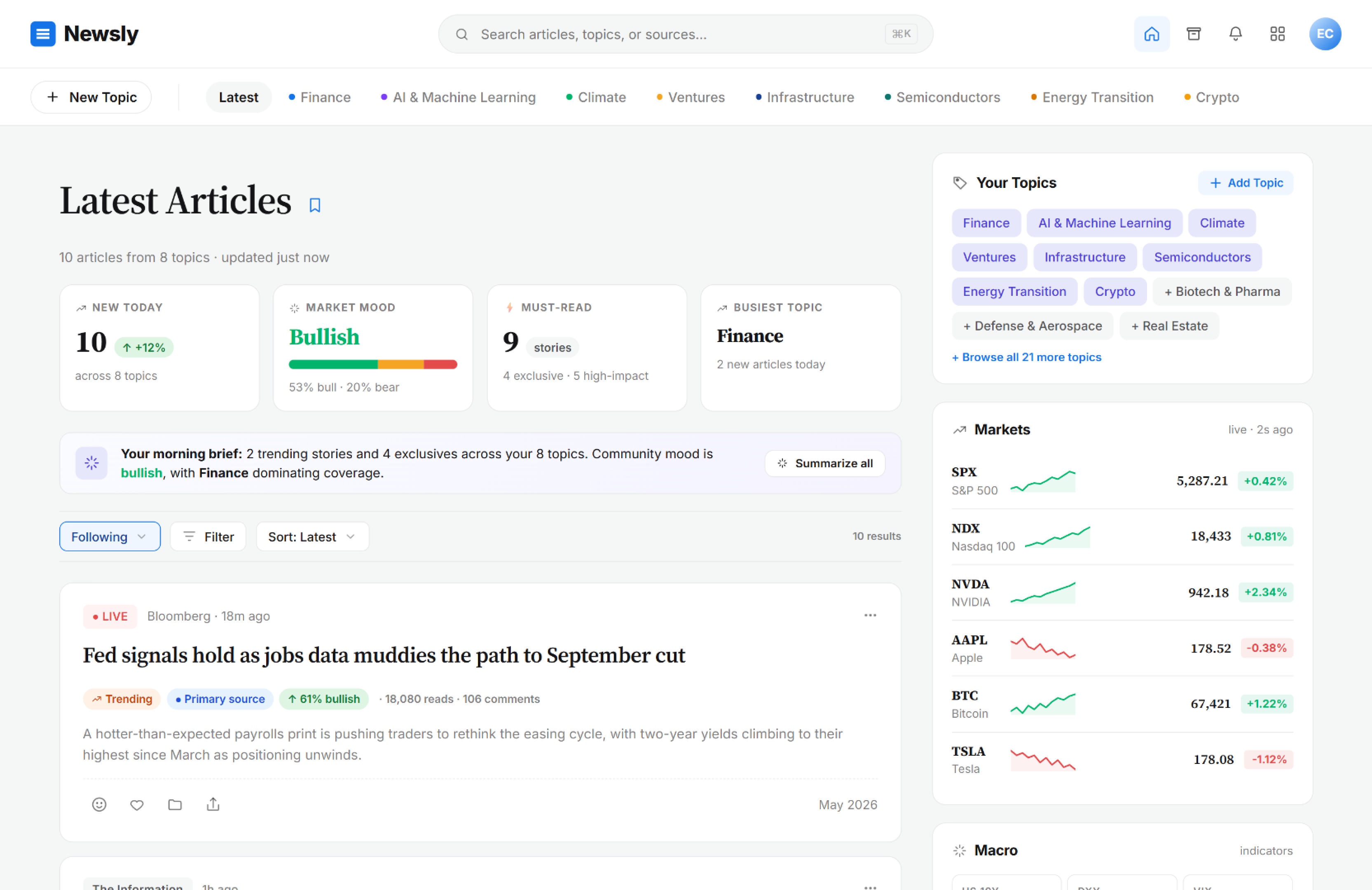Click the Market Mood bull-bear bar

372,364
